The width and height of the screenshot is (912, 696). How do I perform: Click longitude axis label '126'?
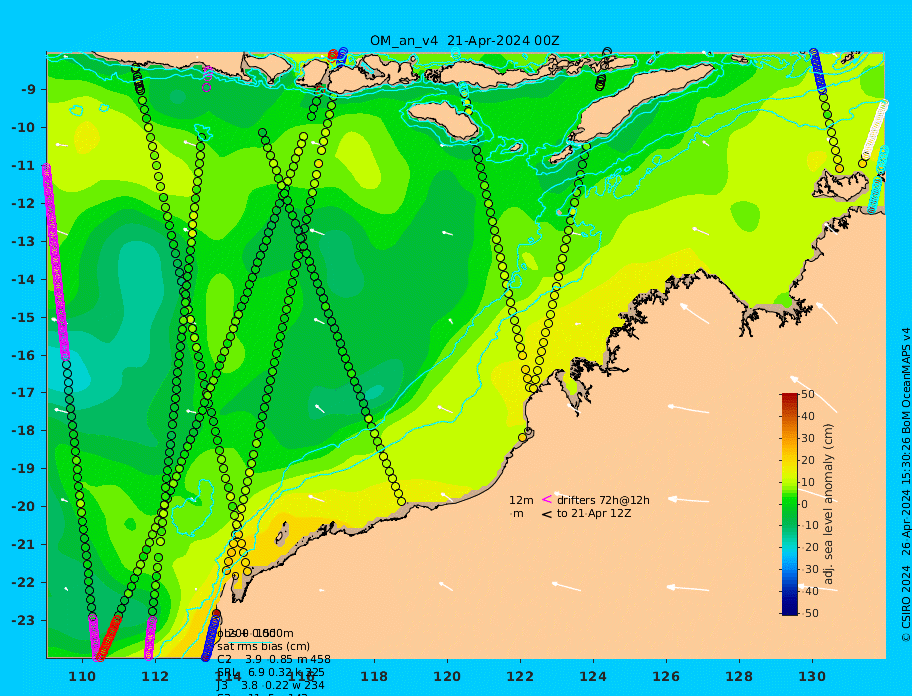[666, 677]
